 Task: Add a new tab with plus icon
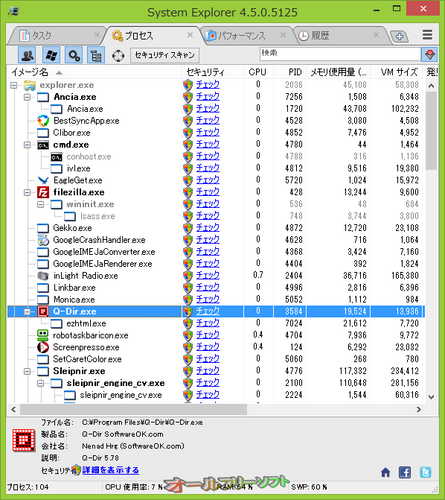[399, 36]
